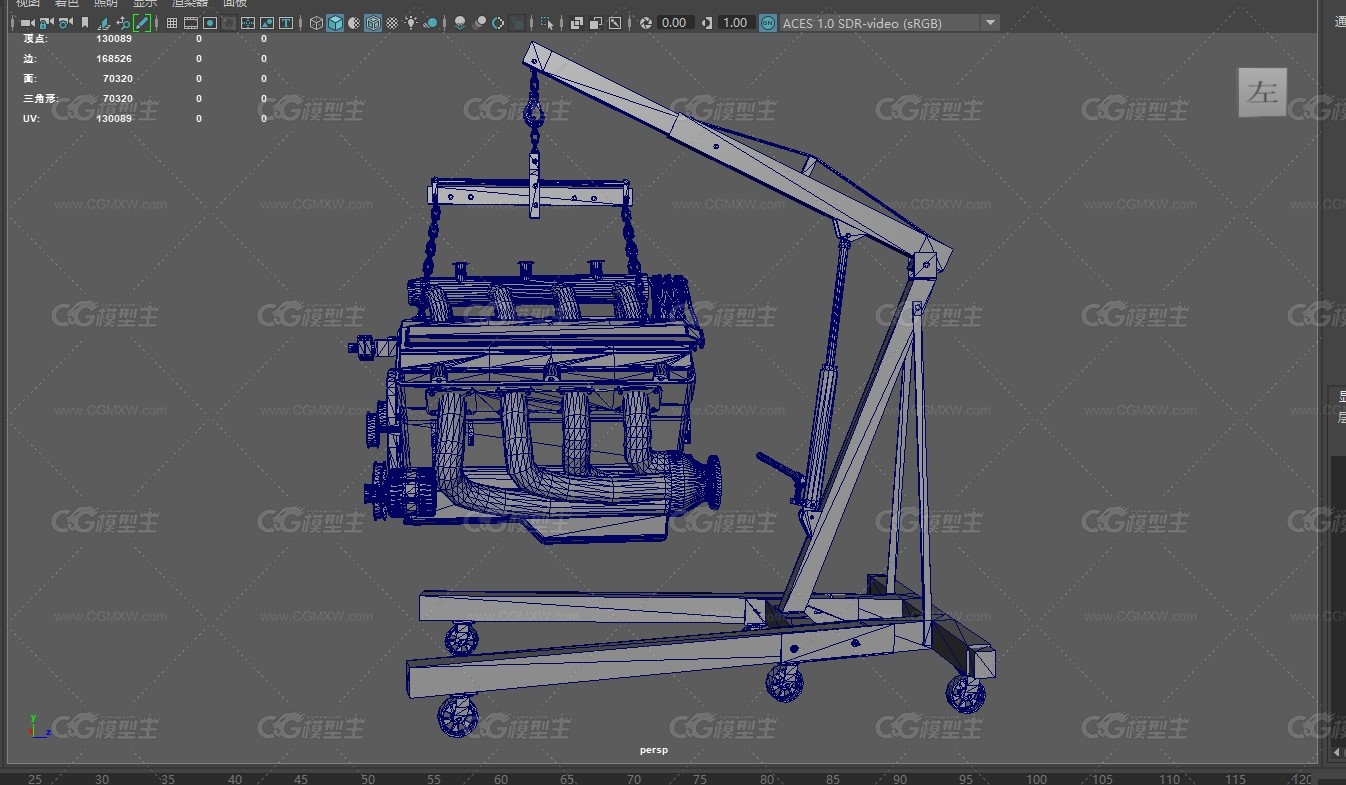1346x785 pixels.
Task: Click the Depth of Field icon
Action: 517,22
